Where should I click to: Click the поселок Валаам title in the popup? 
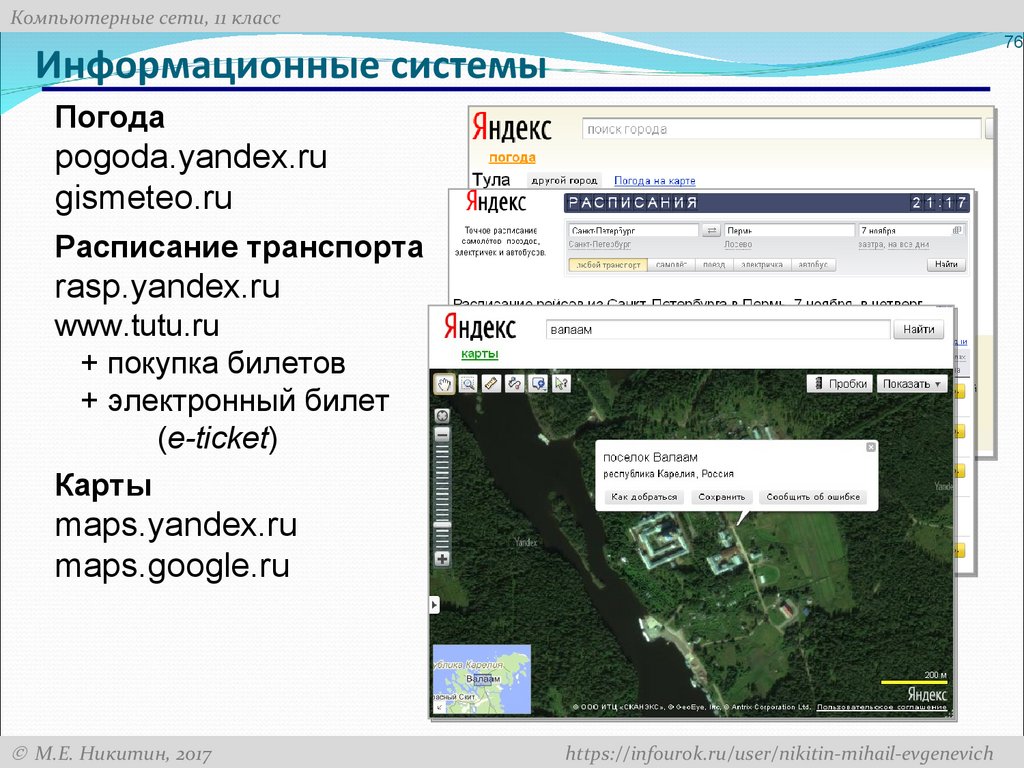650,457
